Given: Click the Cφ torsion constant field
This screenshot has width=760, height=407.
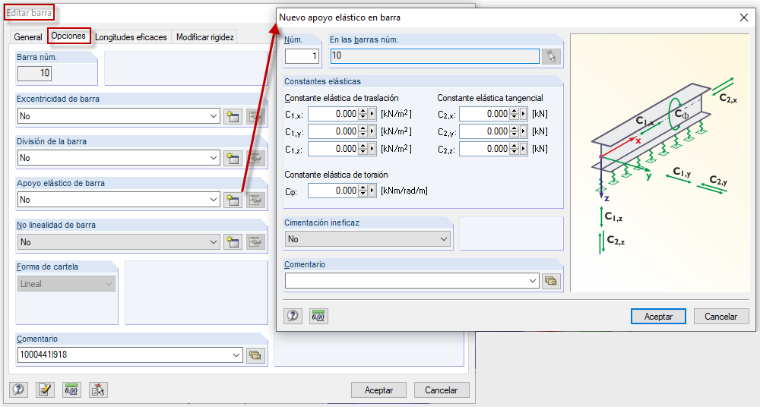Looking at the screenshot, I should [x=333, y=191].
